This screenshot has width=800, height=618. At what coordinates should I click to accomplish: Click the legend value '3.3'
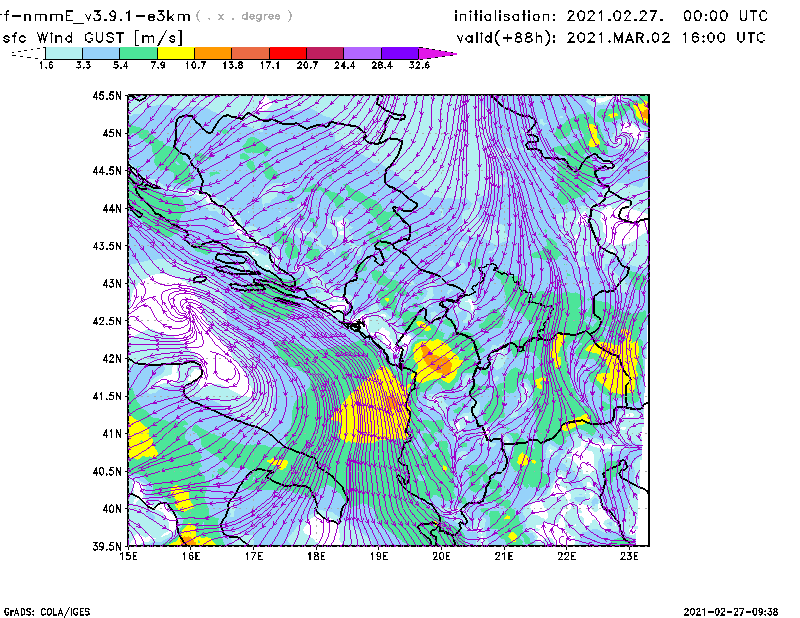(83, 65)
